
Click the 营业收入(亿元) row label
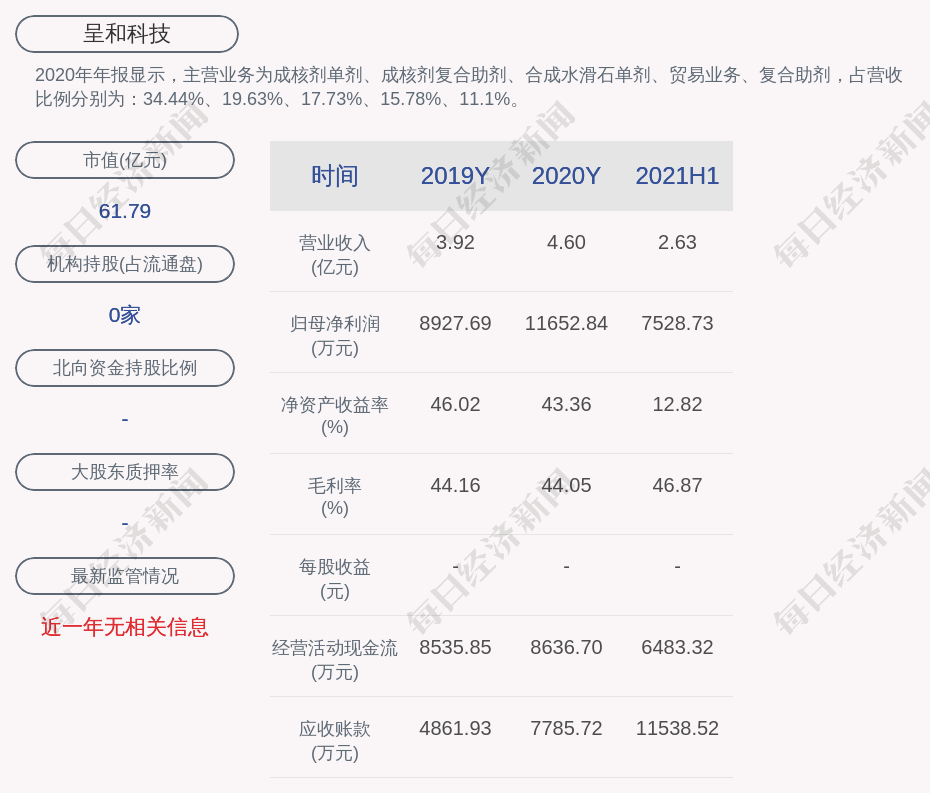[x=335, y=255]
